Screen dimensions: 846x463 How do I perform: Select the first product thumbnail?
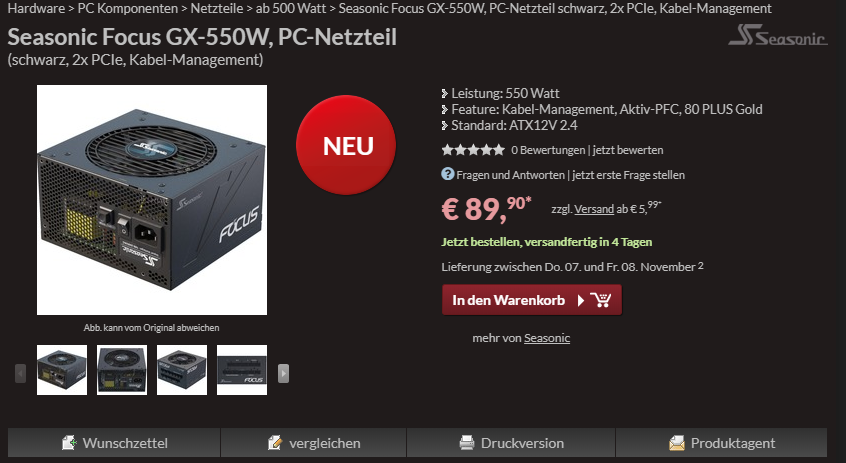pyautogui.click(x=62, y=370)
